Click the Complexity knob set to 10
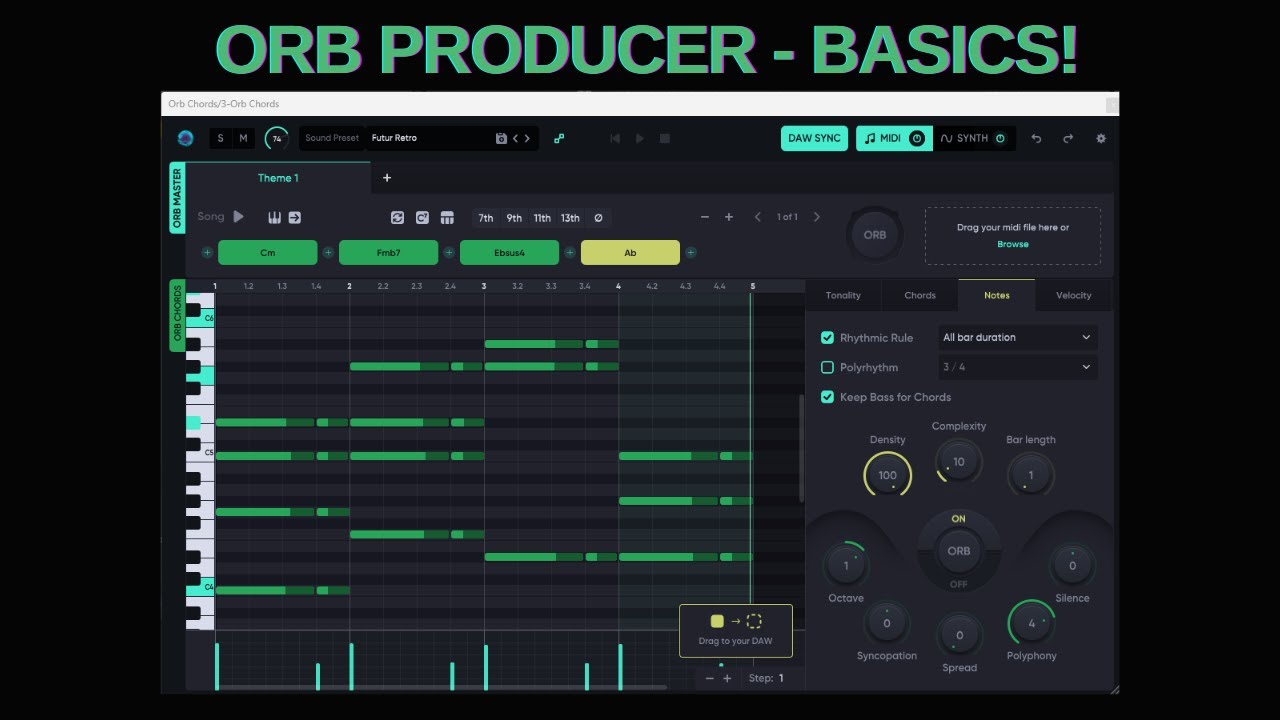The width and height of the screenshot is (1280, 720). (959, 462)
